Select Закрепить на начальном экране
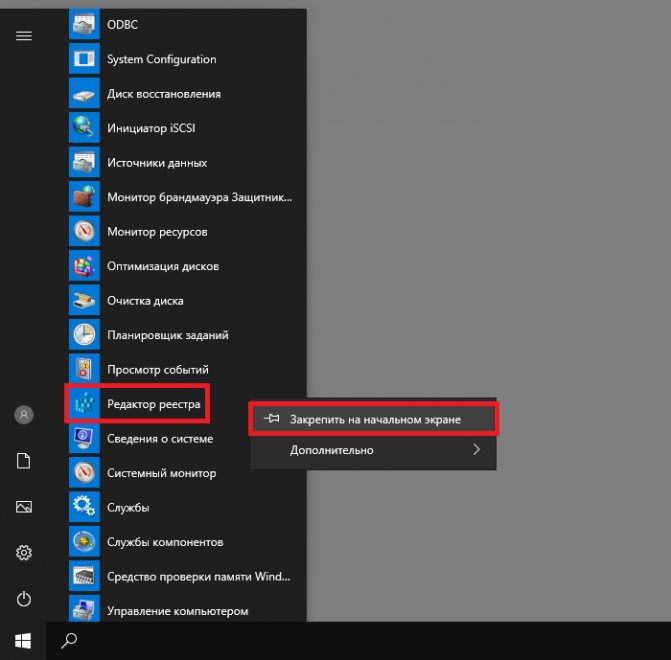Viewport: 671px width, 660px height. (373, 419)
